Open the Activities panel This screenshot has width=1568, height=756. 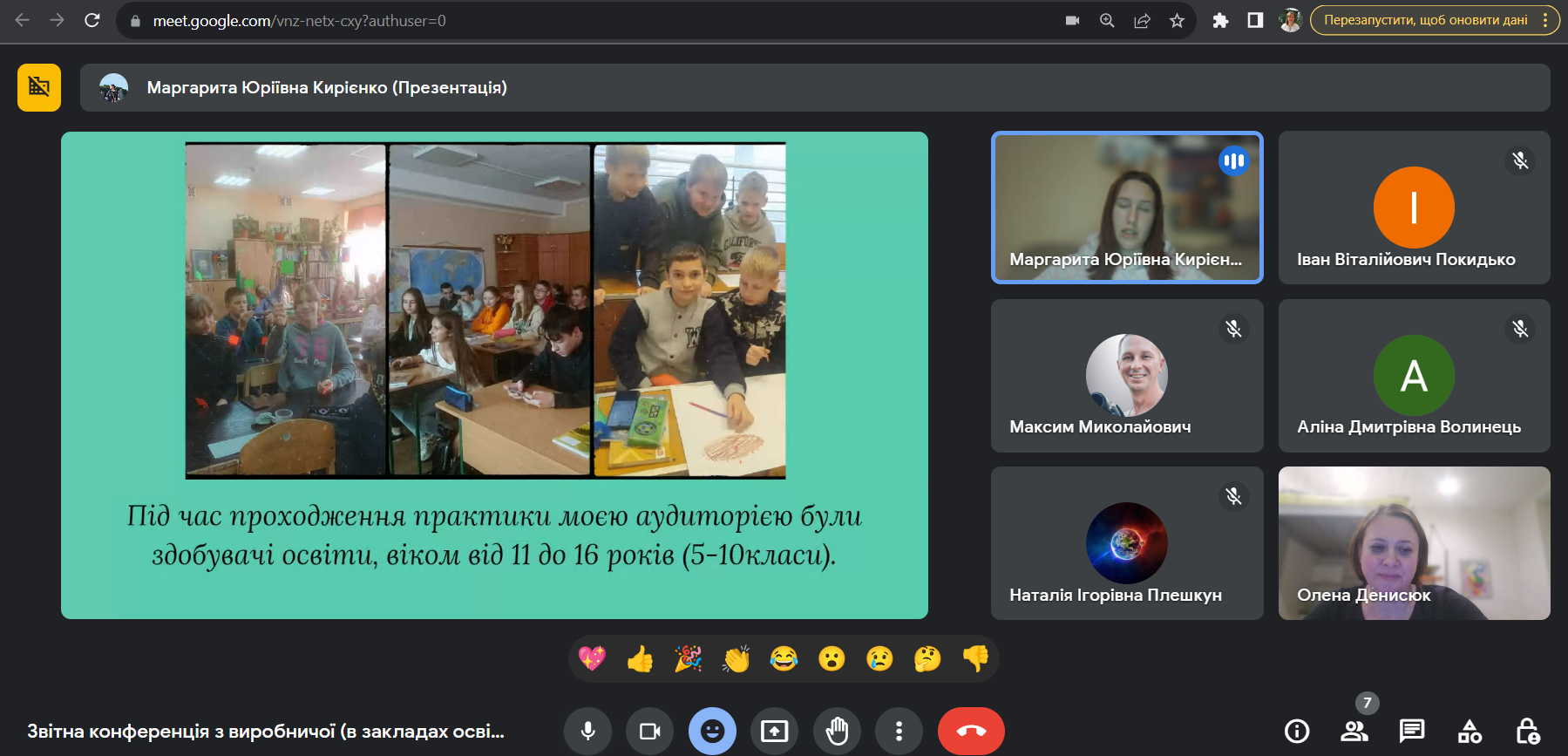[1470, 731]
